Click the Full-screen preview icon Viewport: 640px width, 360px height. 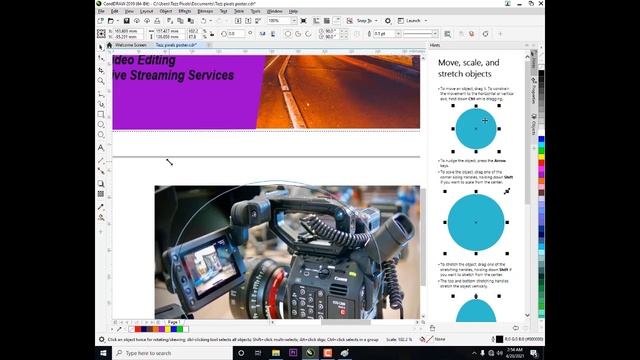pyautogui.click(x=304, y=20)
